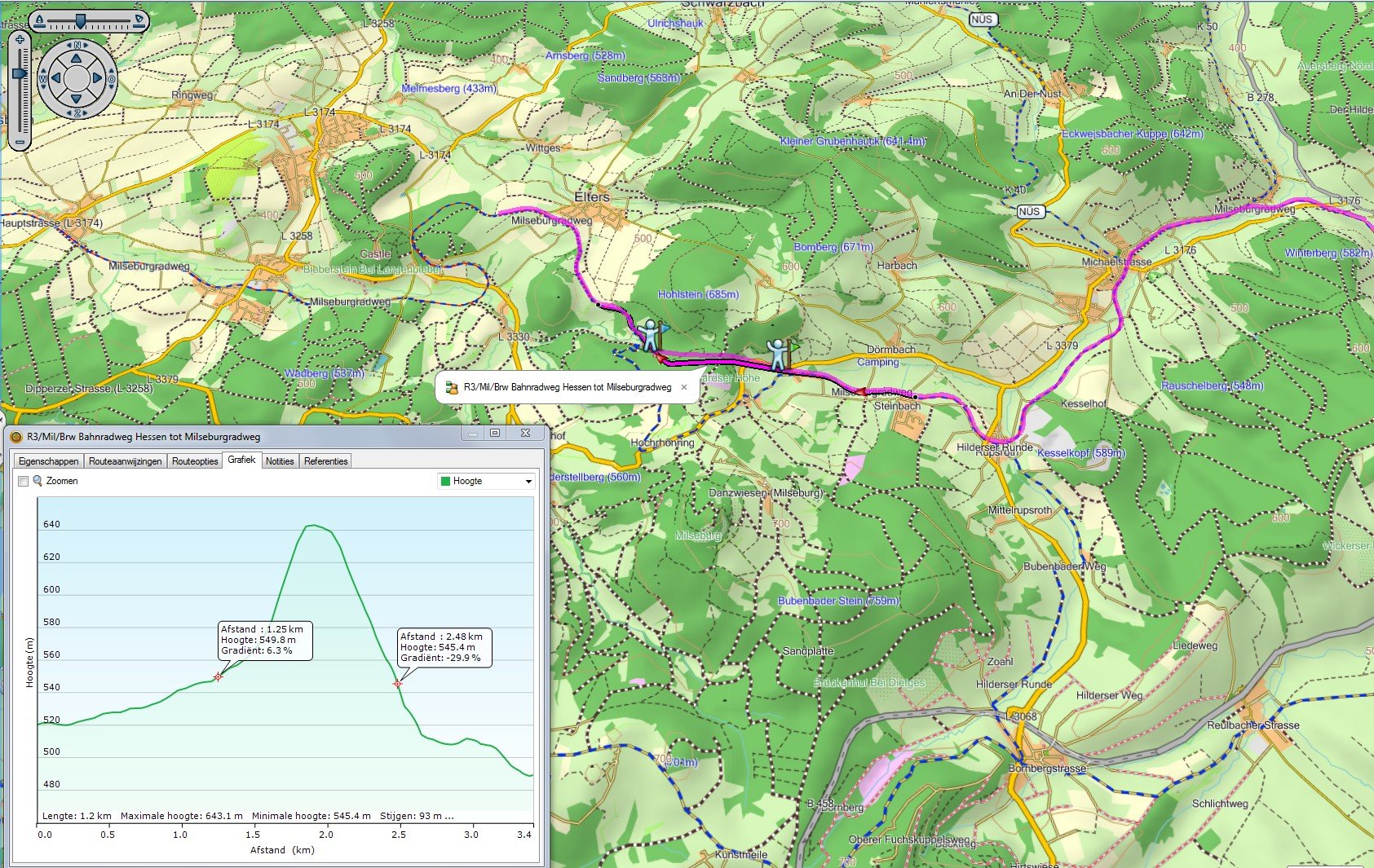The width and height of the screenshot is (1374, 868).
Task: Click the start waypoint hiker icon
Action: pyautogui.click(x=651, y=335)
